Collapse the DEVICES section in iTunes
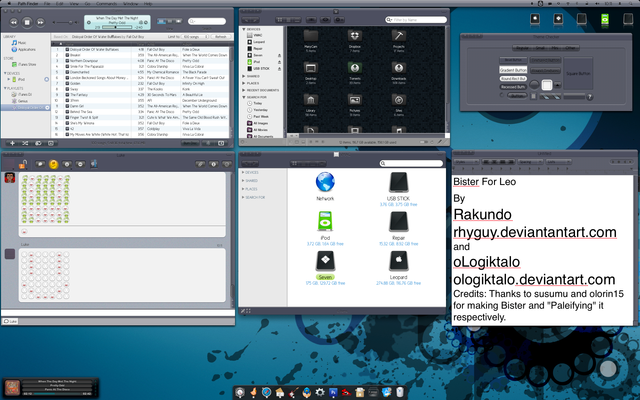Image resolution: width=640 pixels, height=400 pixels. (5, 73)
